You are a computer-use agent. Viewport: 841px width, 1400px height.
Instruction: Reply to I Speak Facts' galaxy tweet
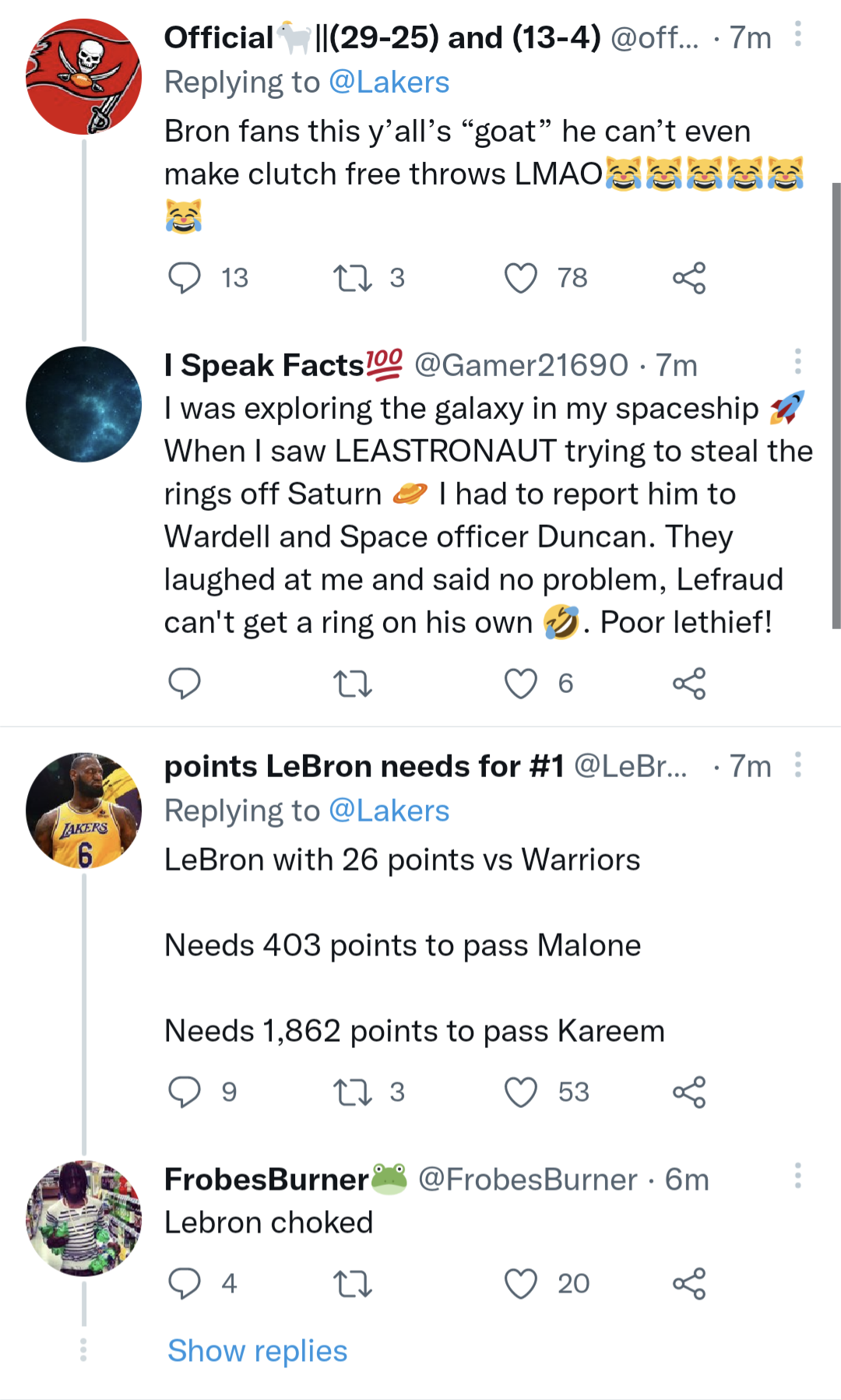(185, 684)
